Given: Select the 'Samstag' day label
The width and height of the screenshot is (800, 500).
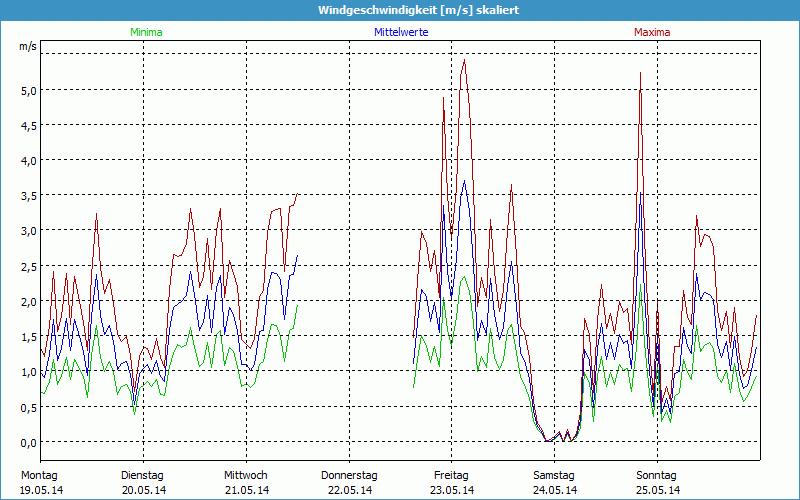Looking at the screenshot, I should pos(554,475).
